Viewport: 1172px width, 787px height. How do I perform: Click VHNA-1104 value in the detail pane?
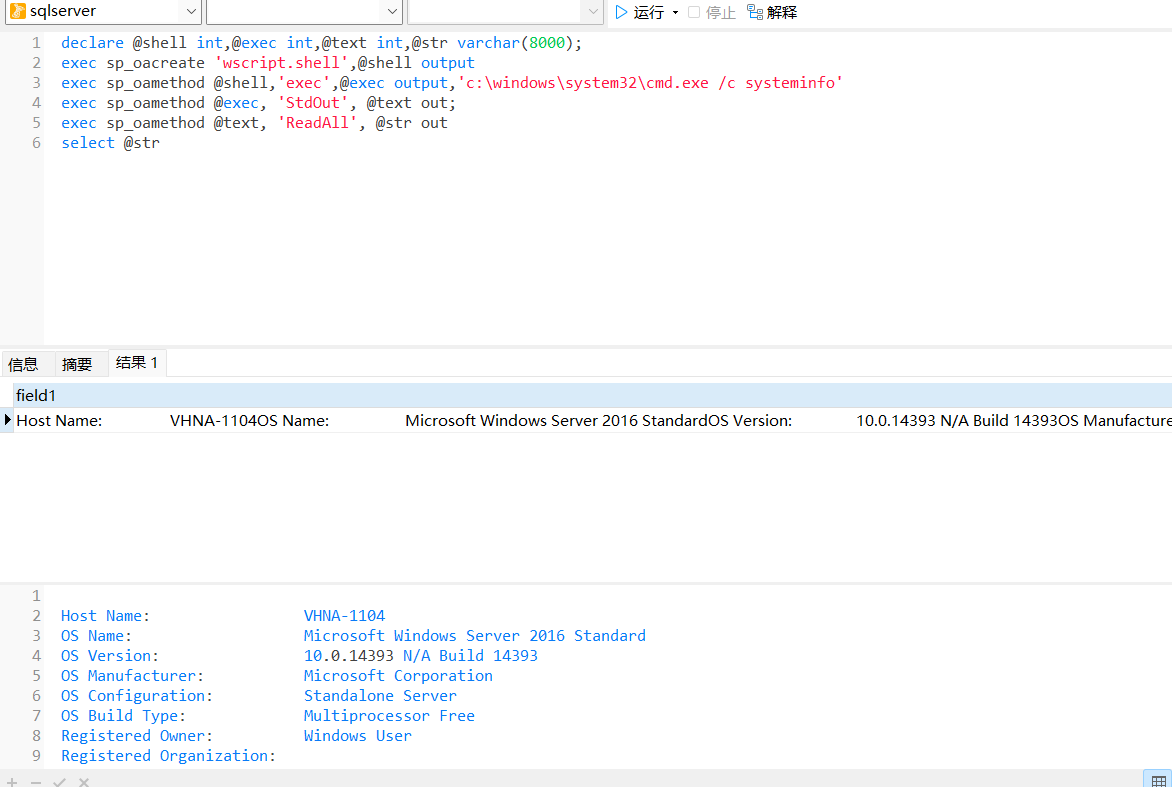pos(344,616)
